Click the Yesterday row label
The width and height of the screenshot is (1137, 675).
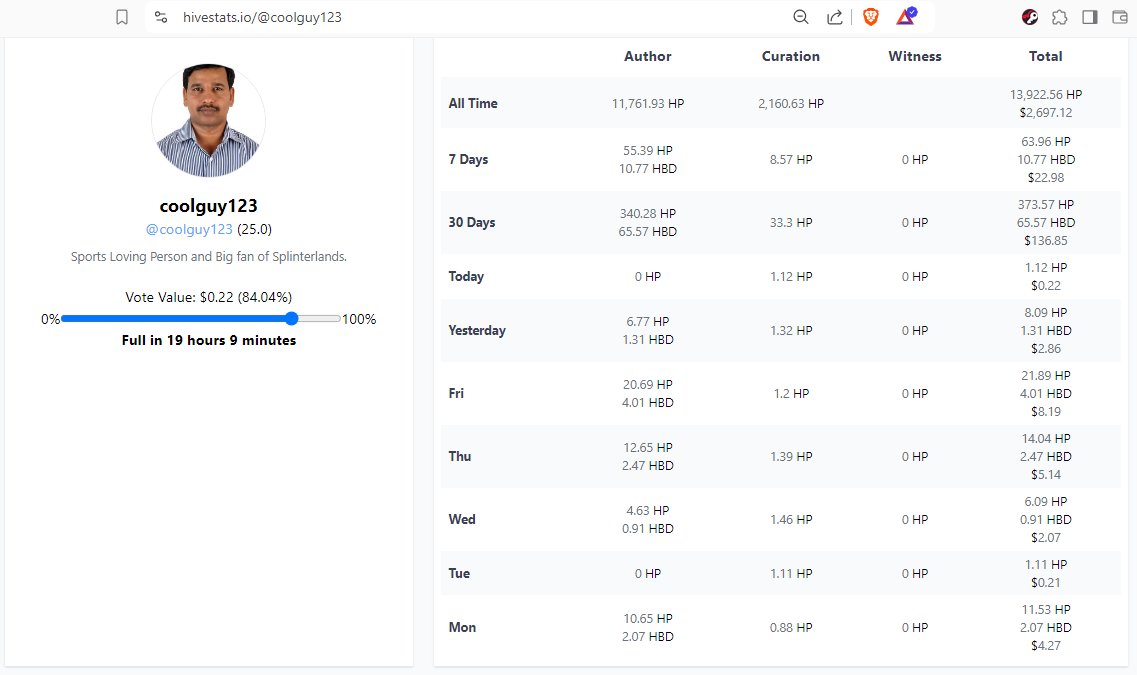477,331
